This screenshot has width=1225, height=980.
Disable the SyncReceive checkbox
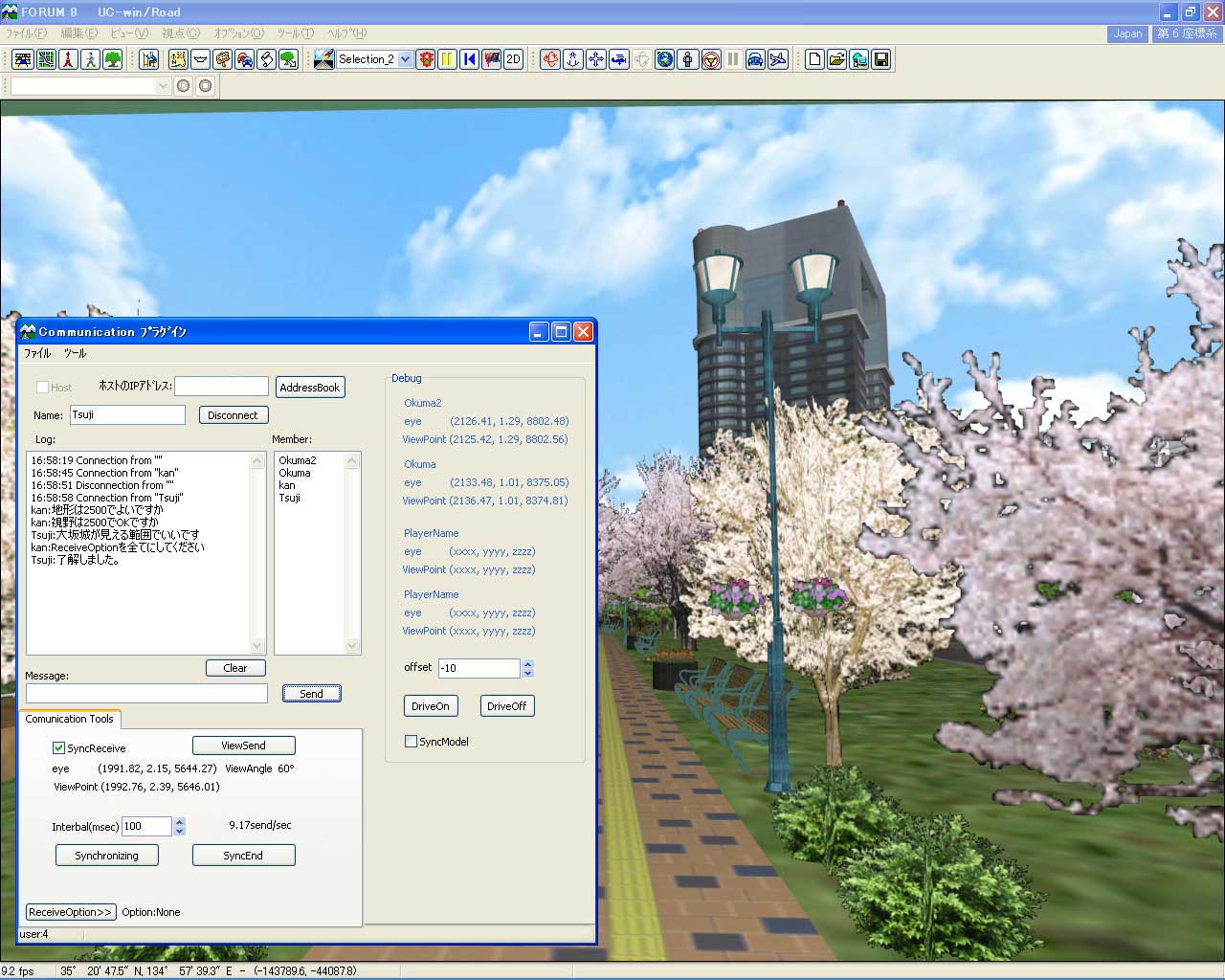point(58,748)
